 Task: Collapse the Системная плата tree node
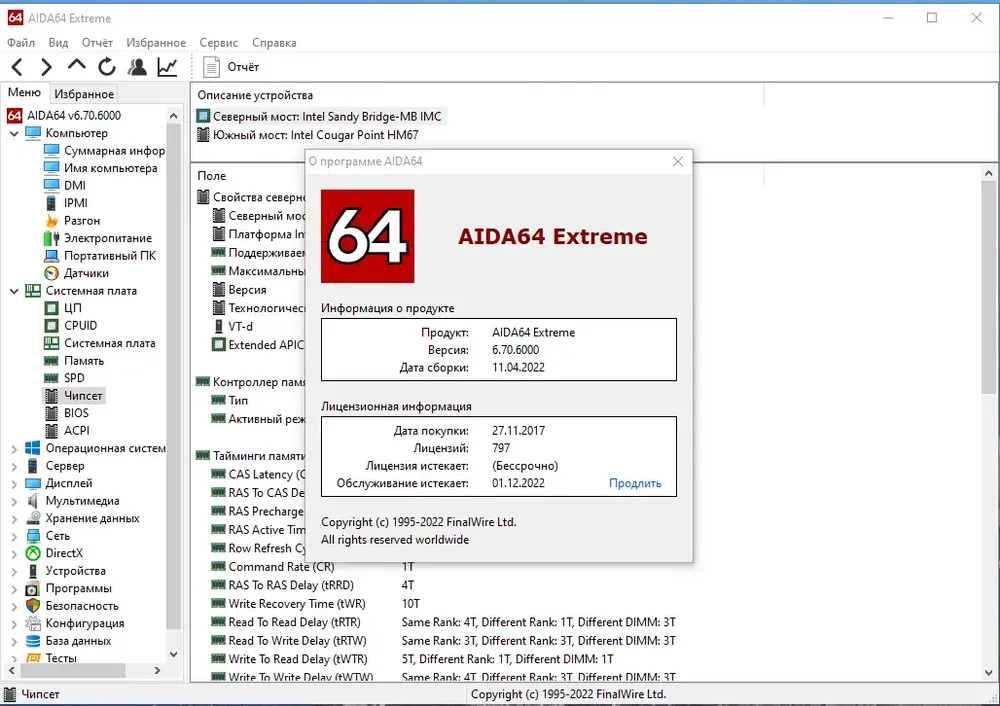(x=14, y=291)
